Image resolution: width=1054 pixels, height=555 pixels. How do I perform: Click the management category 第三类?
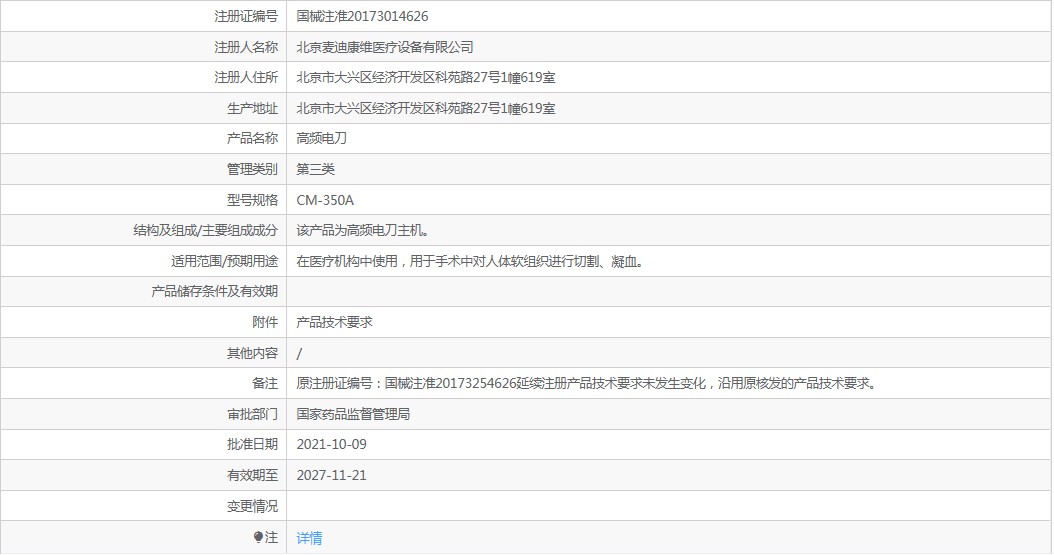315,169
